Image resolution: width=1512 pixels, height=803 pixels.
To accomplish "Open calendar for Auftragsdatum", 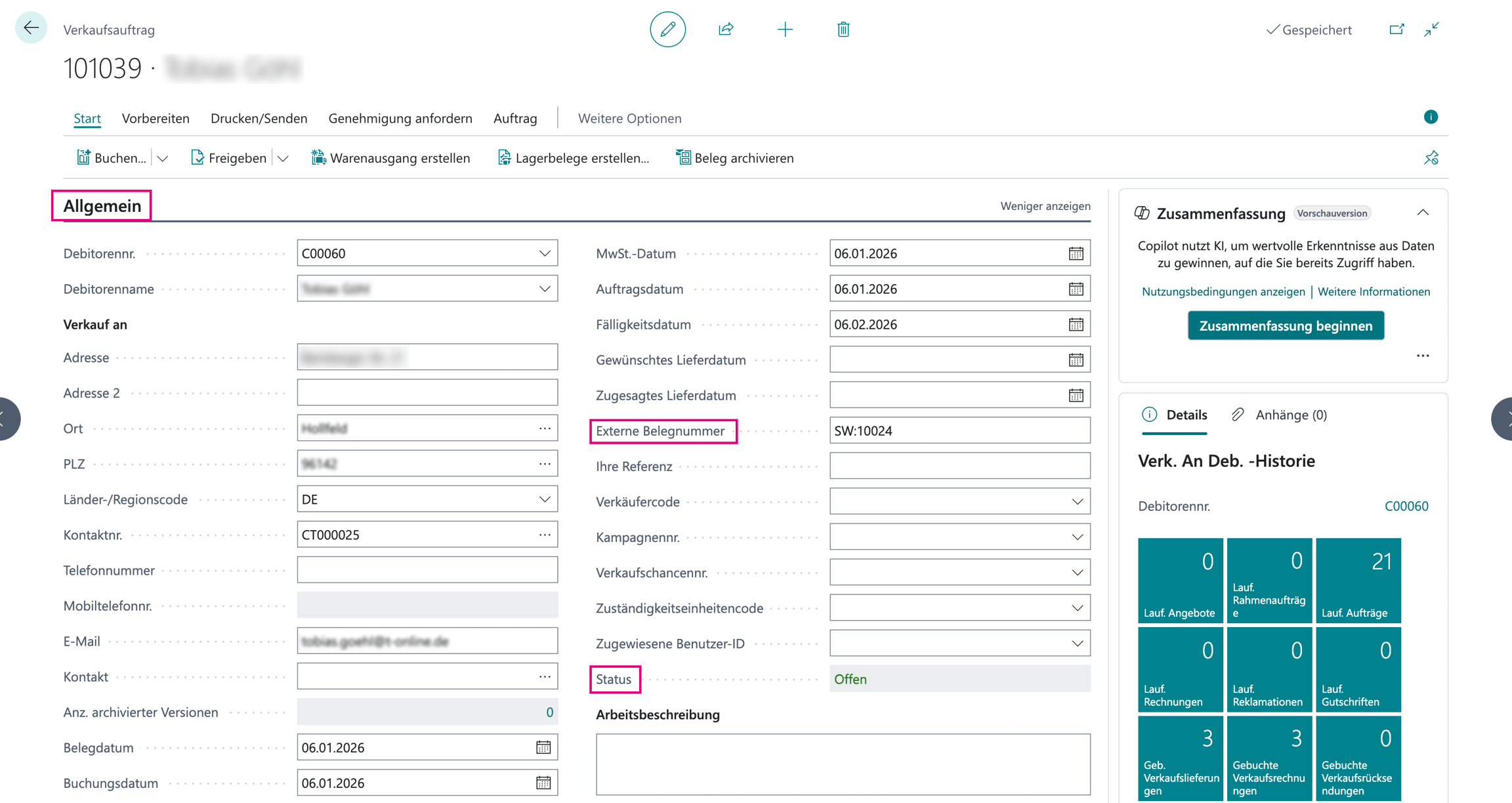I will click(x=1076, y=289).
